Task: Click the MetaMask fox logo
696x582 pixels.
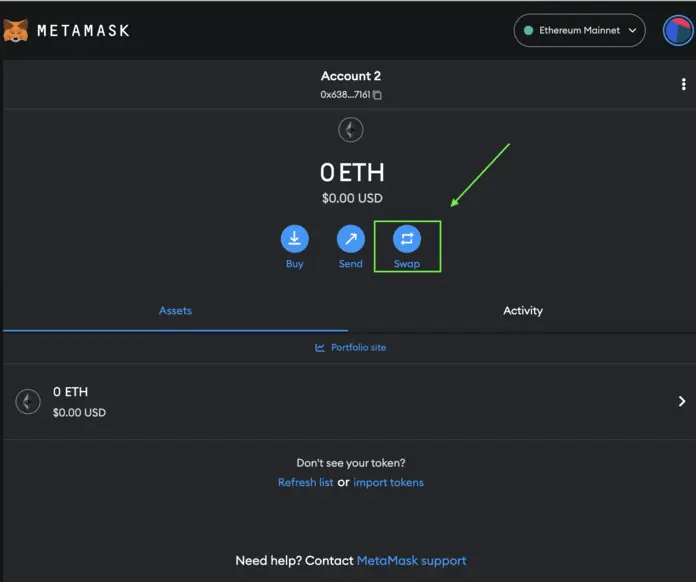Action: tap(16, 31)
